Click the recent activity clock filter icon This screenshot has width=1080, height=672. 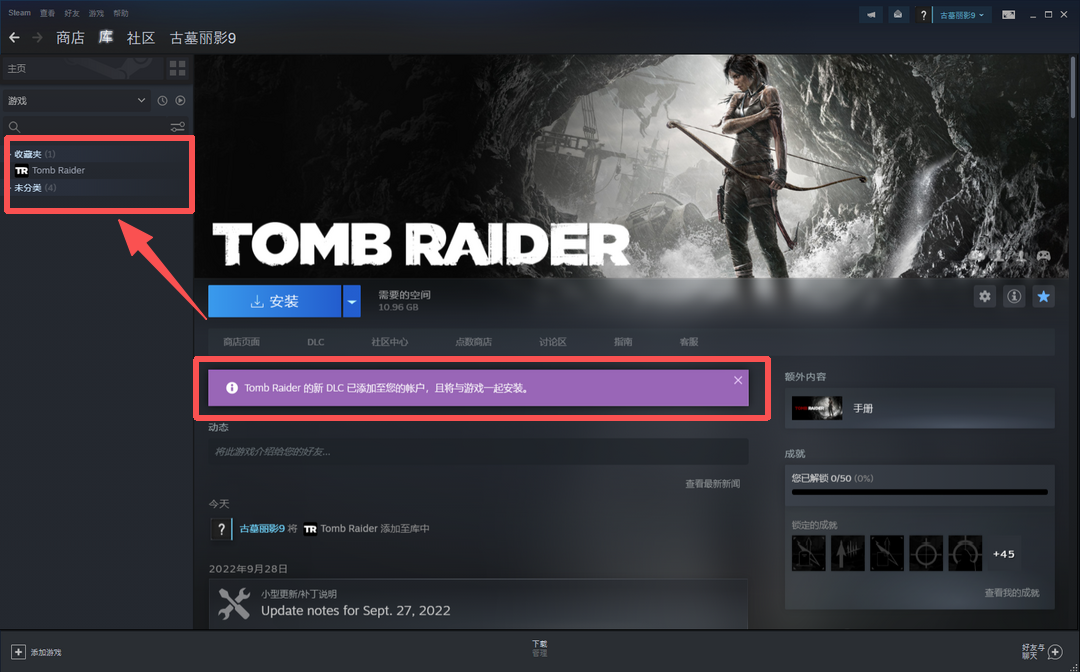click(162, 101)
